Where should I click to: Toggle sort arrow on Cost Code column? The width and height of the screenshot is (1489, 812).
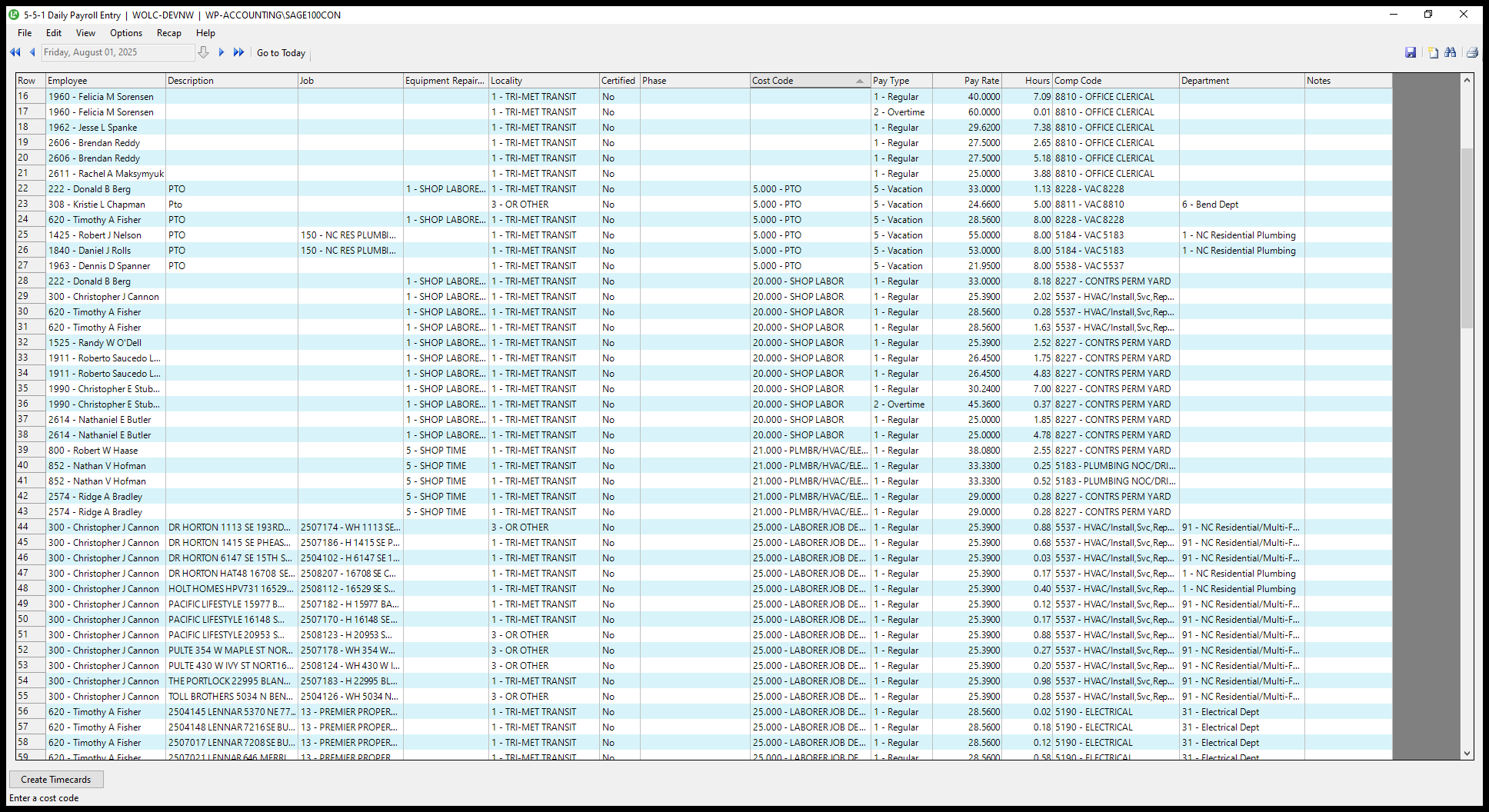point(859,81)
